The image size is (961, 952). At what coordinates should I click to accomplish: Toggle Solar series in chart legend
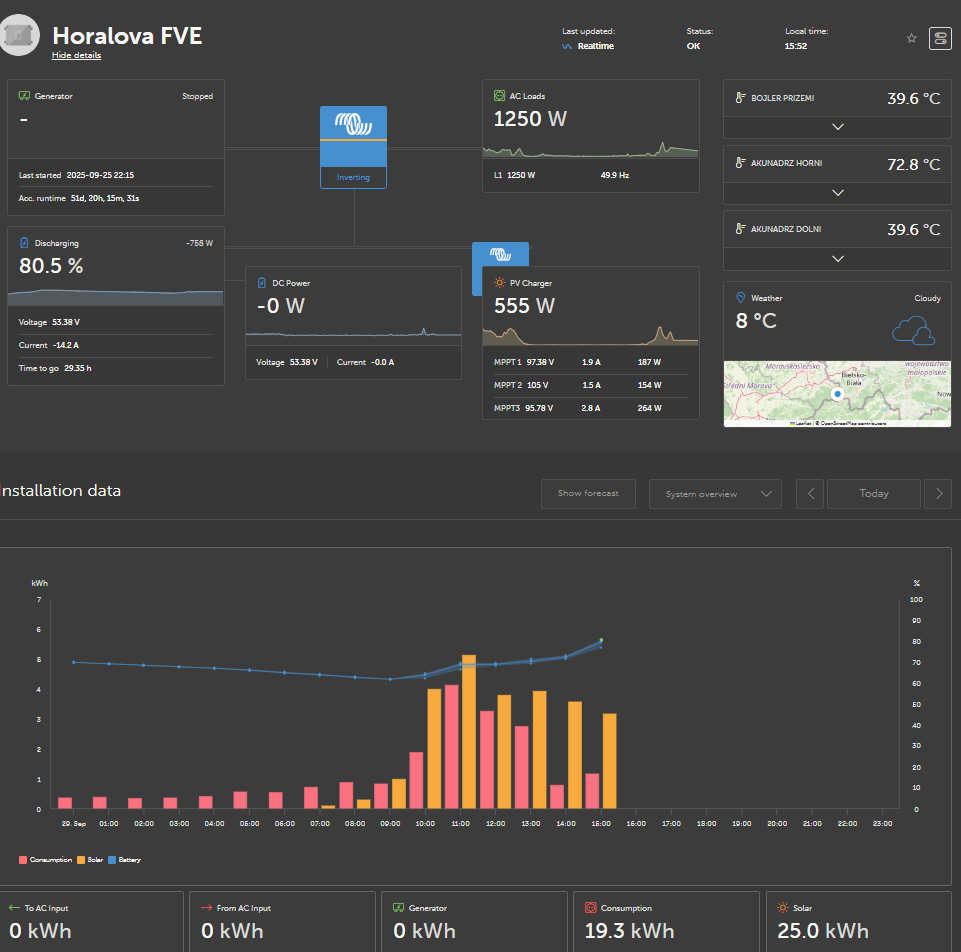pyautogui.click(x=90, y=859)
